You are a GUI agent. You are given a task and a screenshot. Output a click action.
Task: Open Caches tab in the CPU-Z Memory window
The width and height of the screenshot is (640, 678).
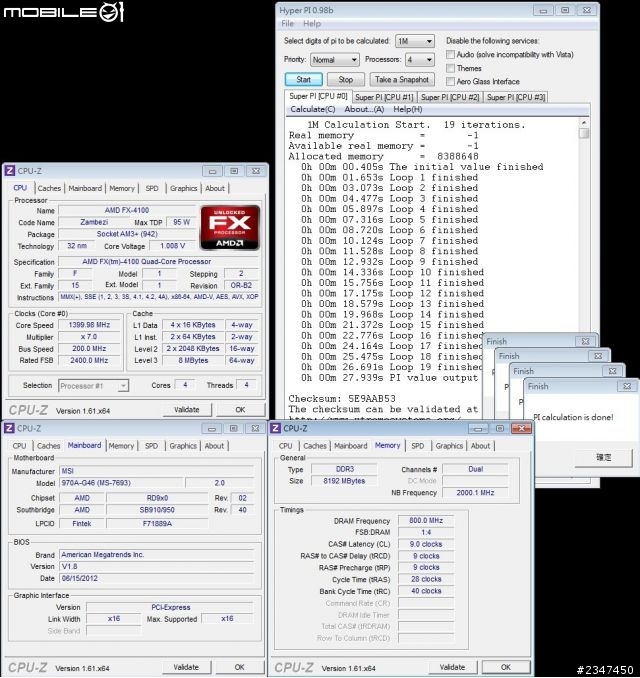315,446
